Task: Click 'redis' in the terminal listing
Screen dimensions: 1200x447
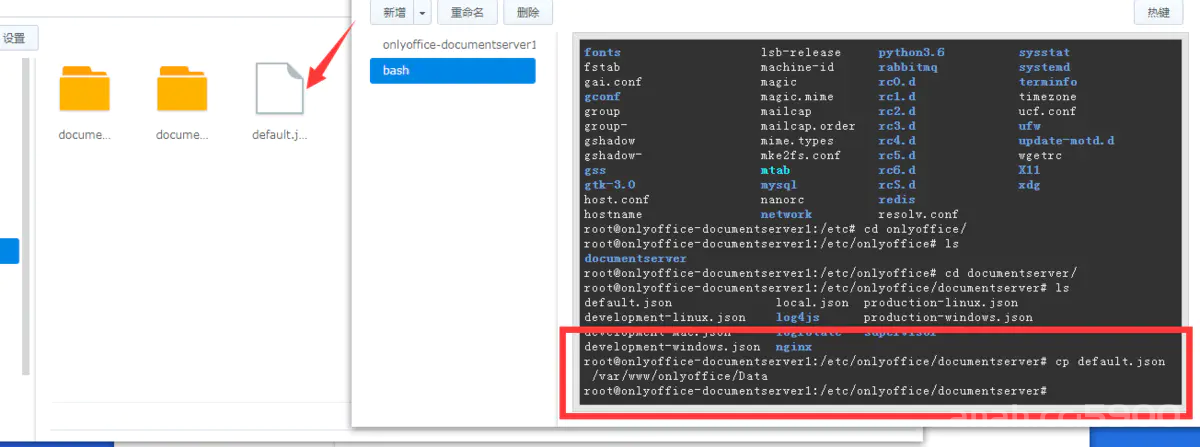Action: coord(897,200)
